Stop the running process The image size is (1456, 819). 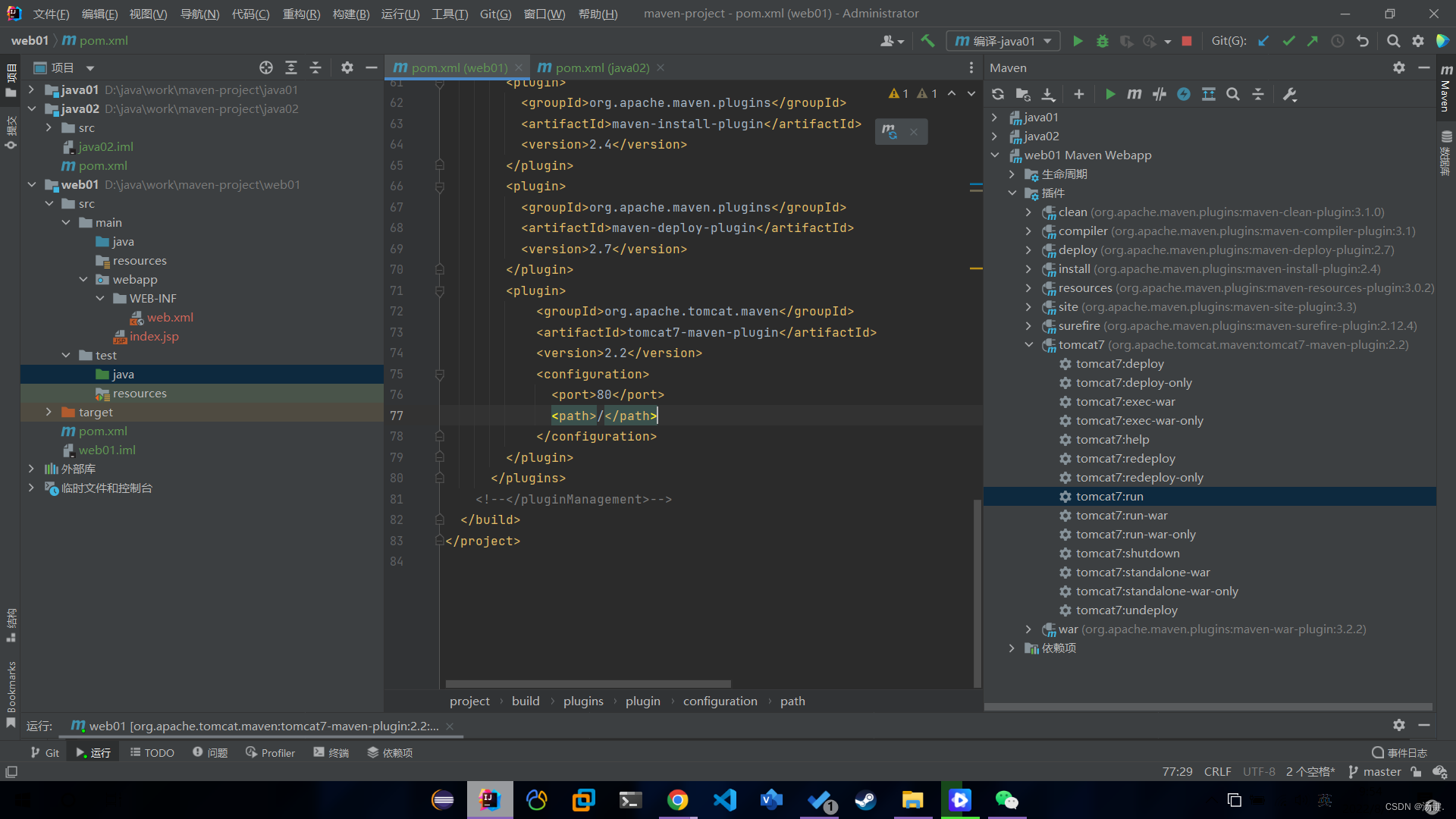pyautogui.click(x=1187, y=41)
